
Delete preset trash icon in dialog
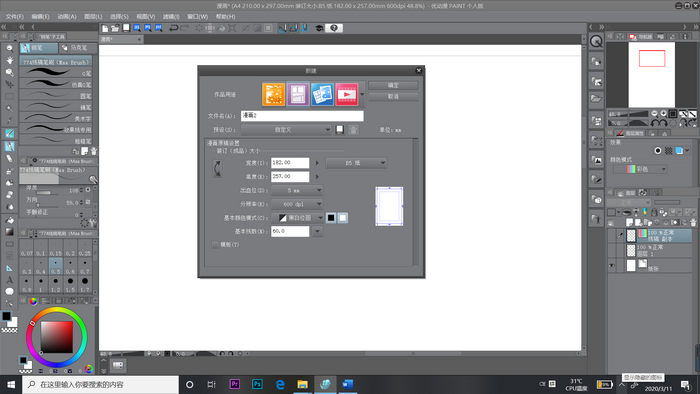(353, 130)
